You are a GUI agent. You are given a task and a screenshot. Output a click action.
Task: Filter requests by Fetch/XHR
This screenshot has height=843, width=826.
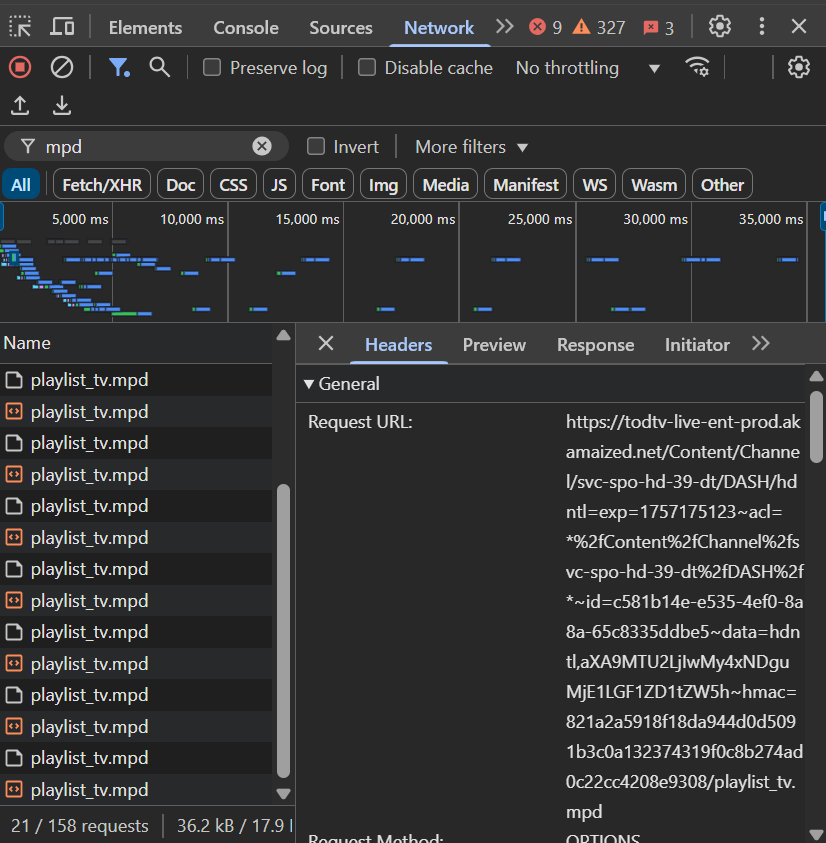pos(101,185)
